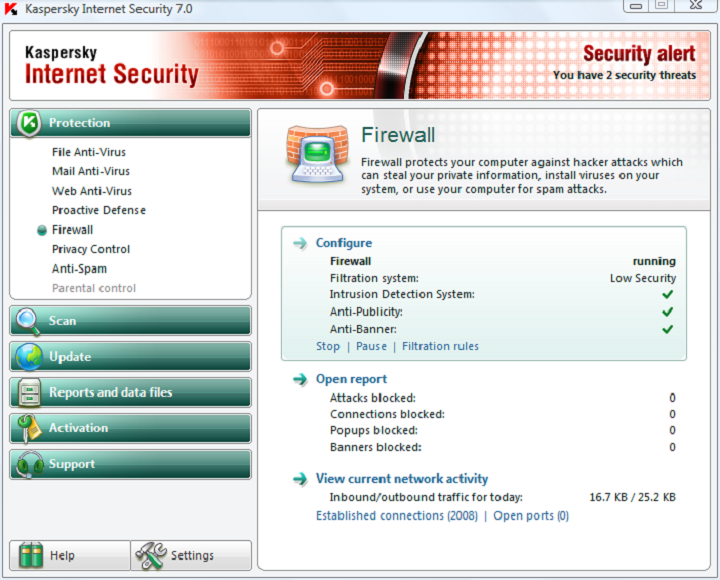Select Proactive Defense component
This screenshot has width=720, height=580.
click(99, 210)
